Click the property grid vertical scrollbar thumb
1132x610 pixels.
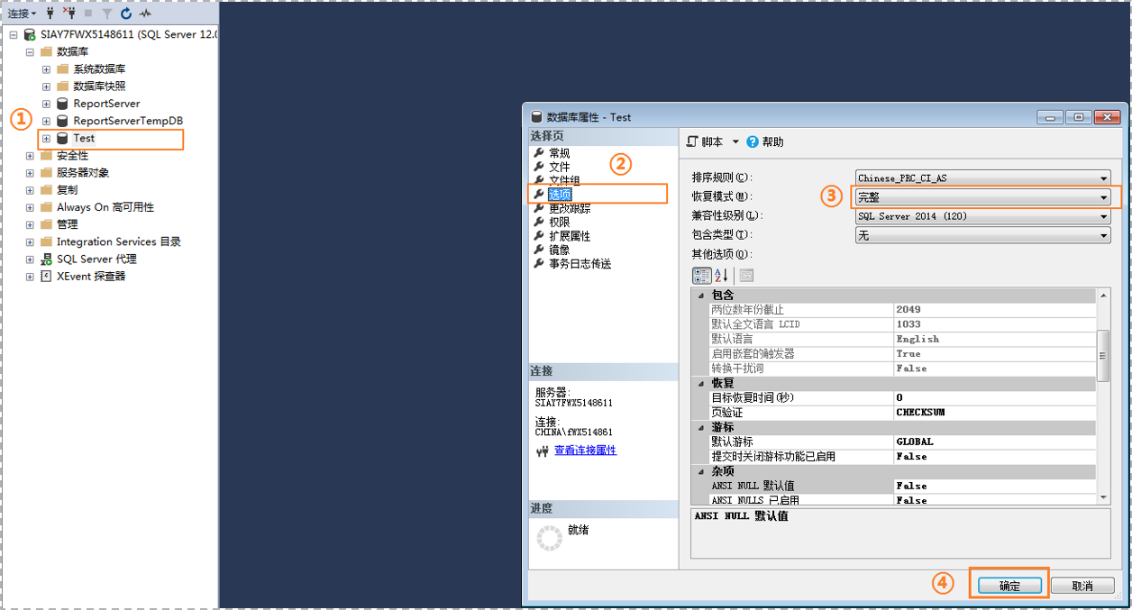[1102, 355]
